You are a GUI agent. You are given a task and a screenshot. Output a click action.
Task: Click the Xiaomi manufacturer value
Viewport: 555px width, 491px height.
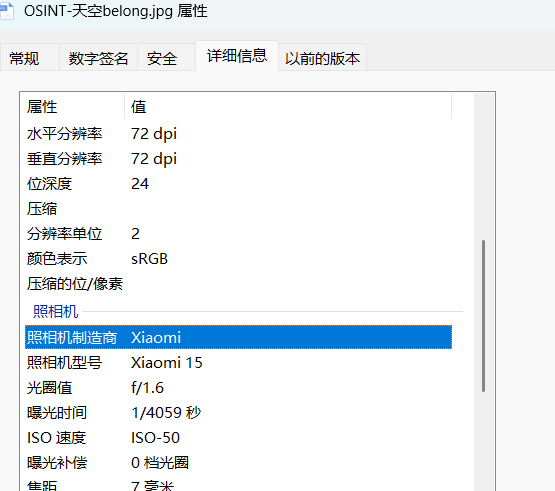tap(156, 337)
